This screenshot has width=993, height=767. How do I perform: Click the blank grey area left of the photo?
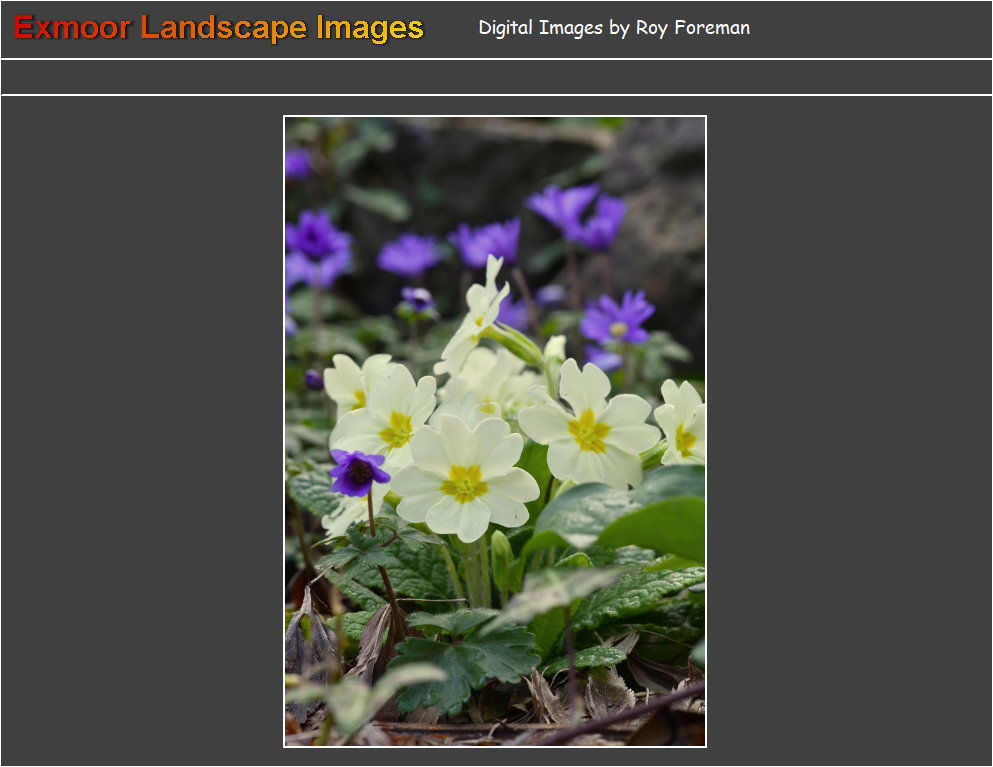140,430
